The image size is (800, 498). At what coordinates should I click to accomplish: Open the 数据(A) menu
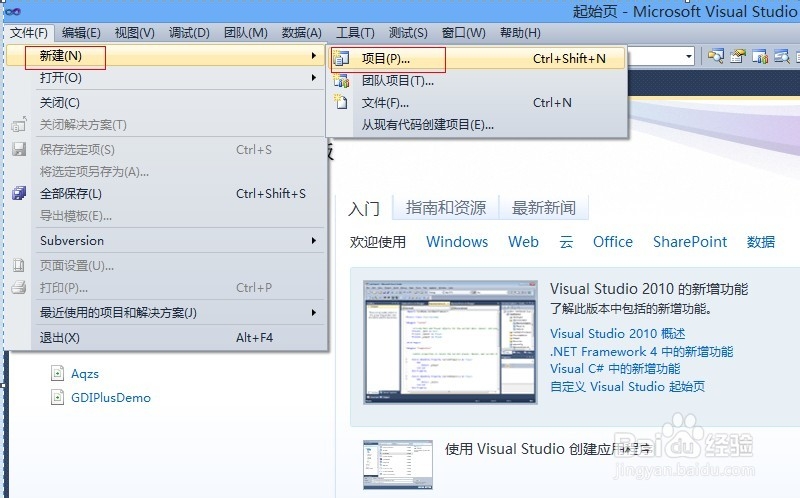pyautogui.click(x=302, y=33)
